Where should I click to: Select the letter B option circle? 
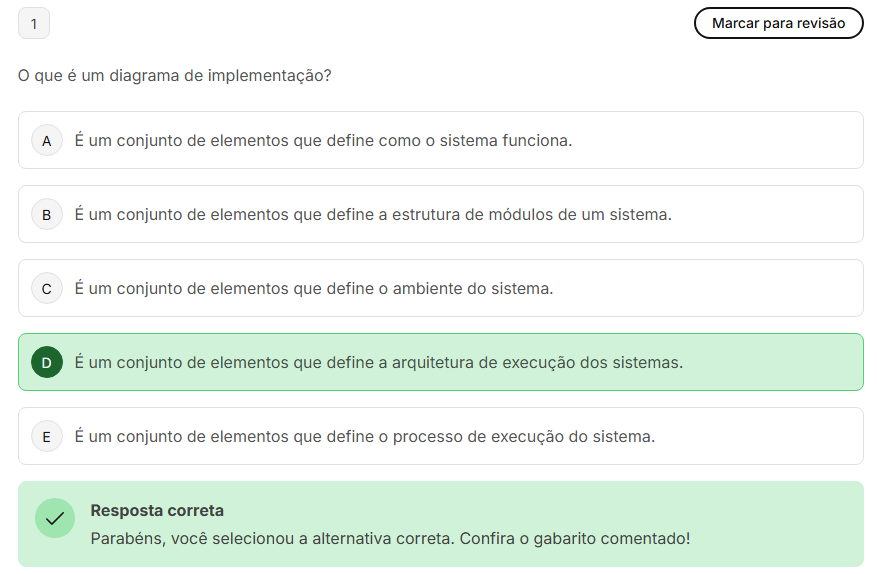click(x=46, y=214)
